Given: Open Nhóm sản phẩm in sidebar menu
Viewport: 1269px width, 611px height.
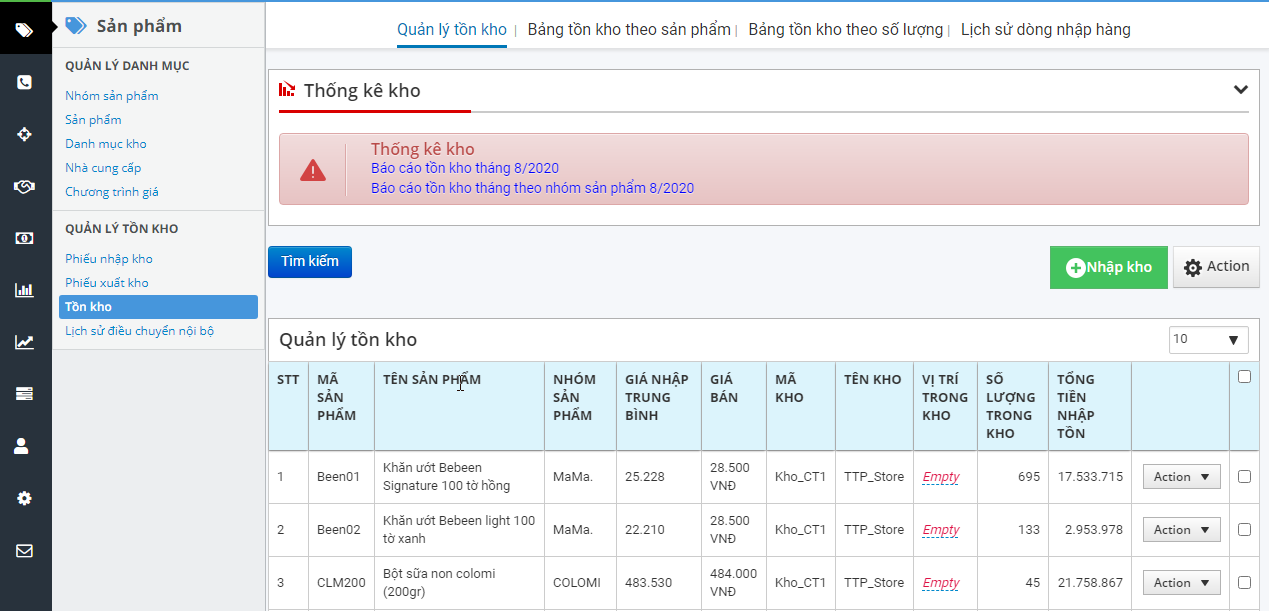Looking at the screenshot, I should [x=112, y=96].
